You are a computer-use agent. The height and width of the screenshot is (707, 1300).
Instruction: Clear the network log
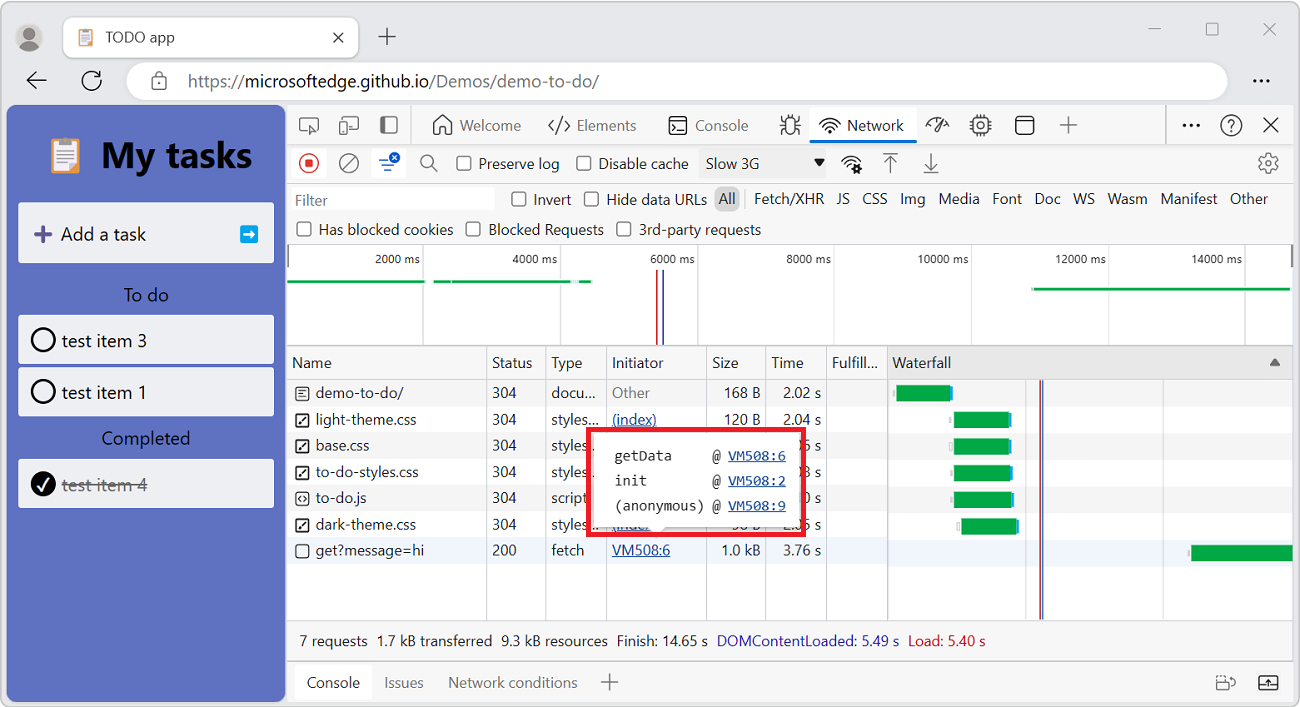[349, 163]
